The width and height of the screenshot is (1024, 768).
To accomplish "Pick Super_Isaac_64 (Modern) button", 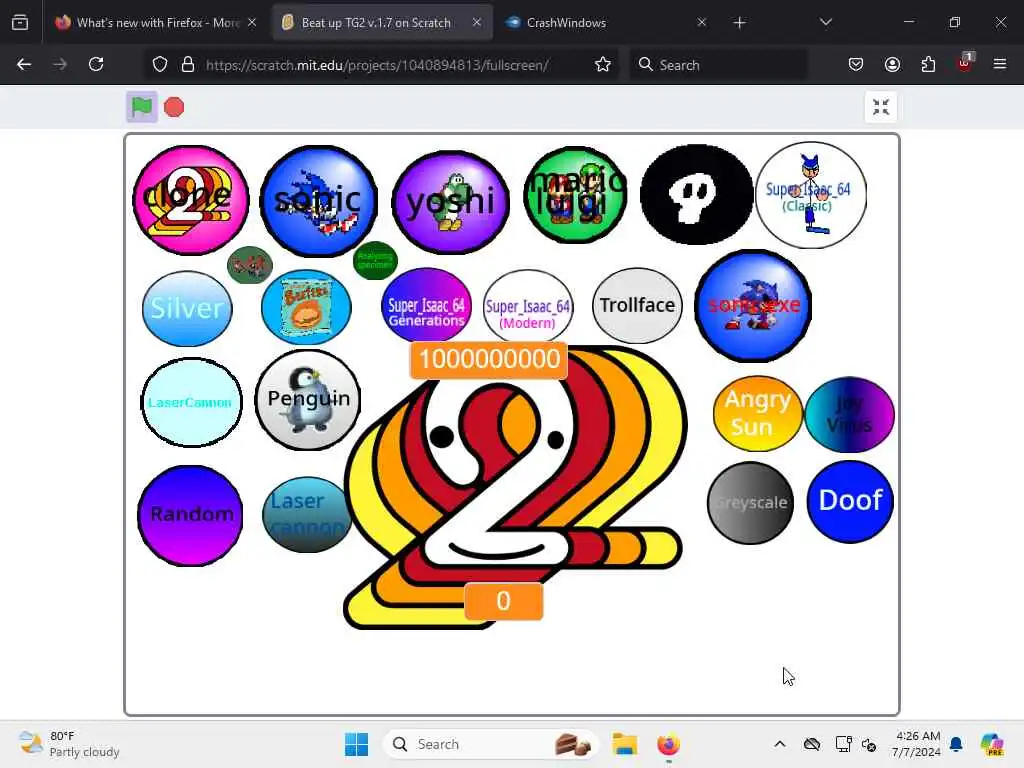I will pos(528,306).
